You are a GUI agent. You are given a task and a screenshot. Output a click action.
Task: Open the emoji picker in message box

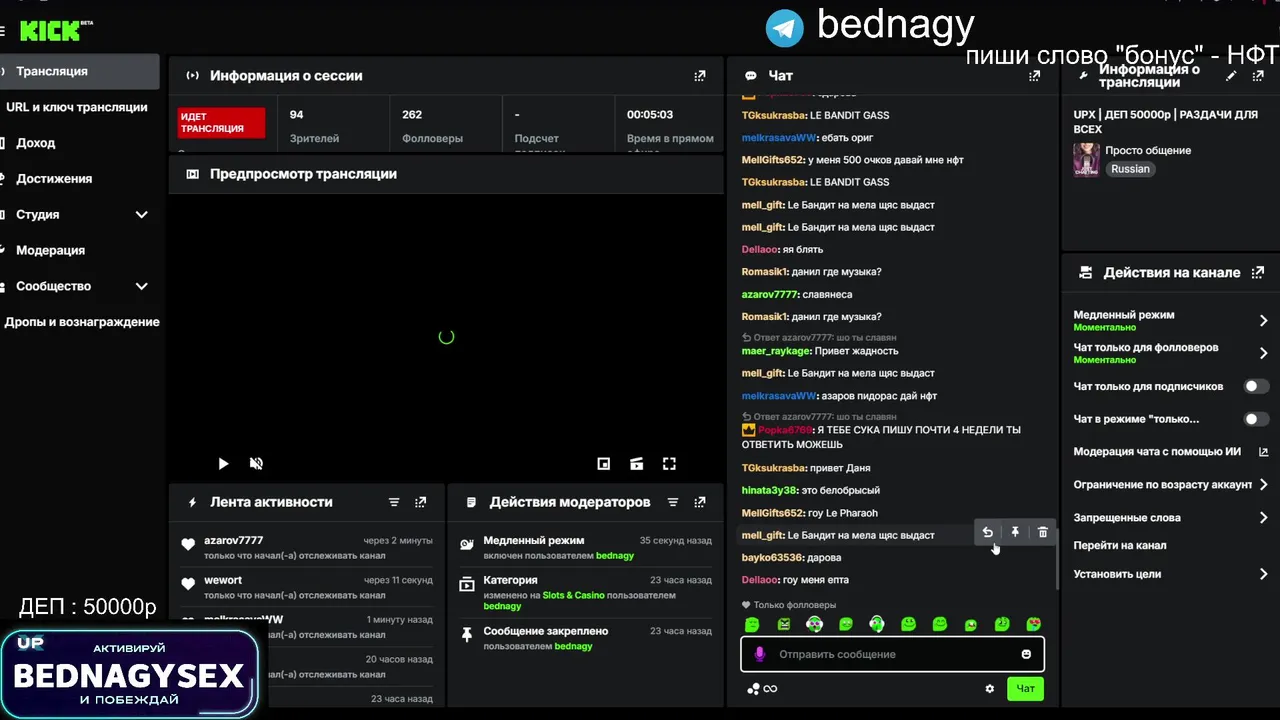click(x=1026, y=654)
